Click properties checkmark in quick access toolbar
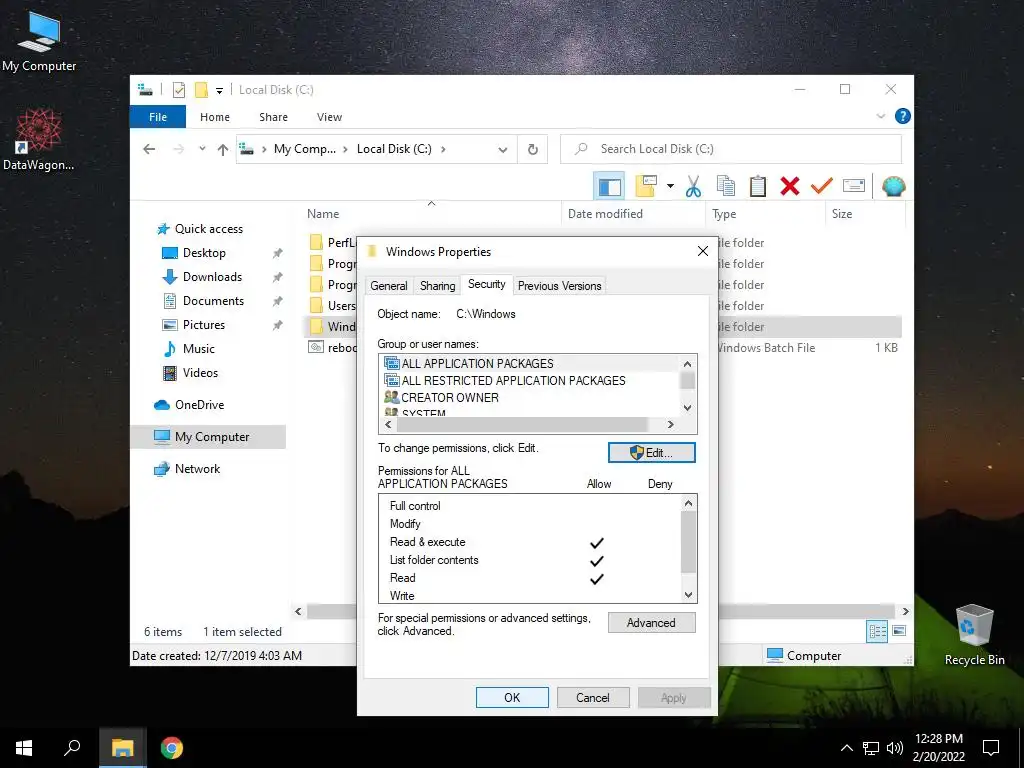1024x768 pixels. click(178, 89)
